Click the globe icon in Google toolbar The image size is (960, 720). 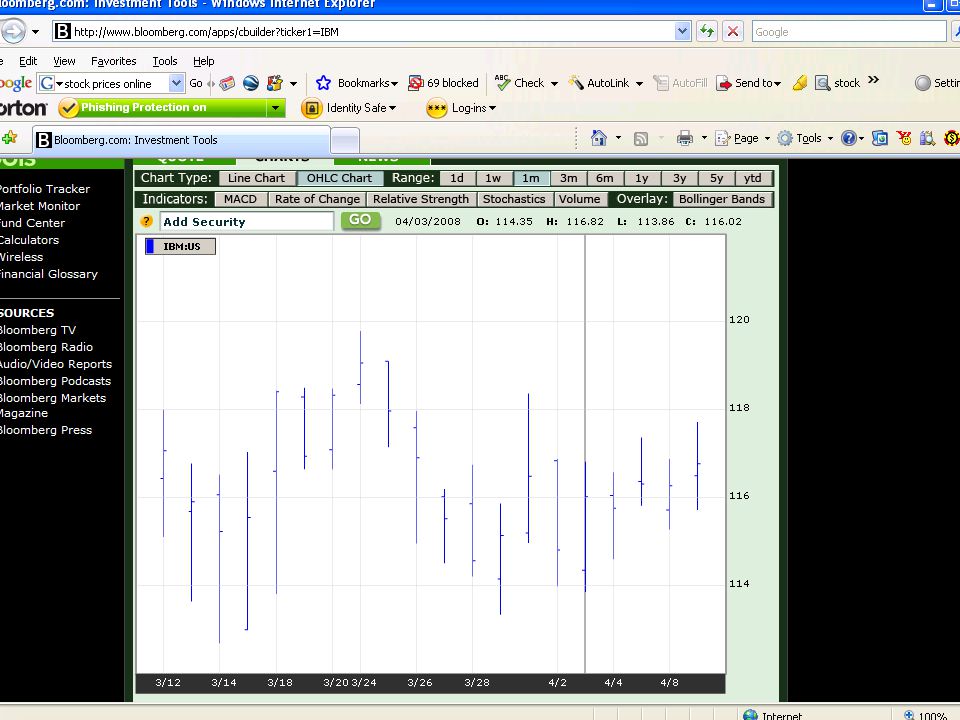[250, 83]
